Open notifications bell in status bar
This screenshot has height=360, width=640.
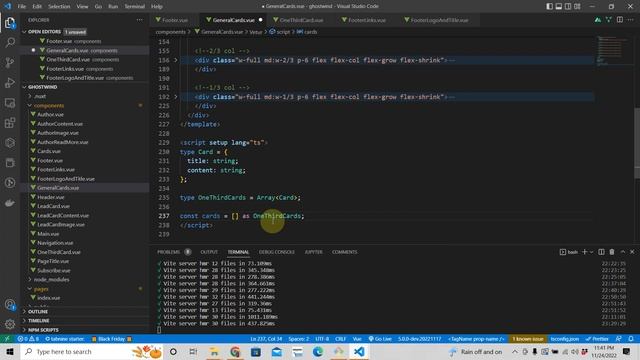[631, 339]
